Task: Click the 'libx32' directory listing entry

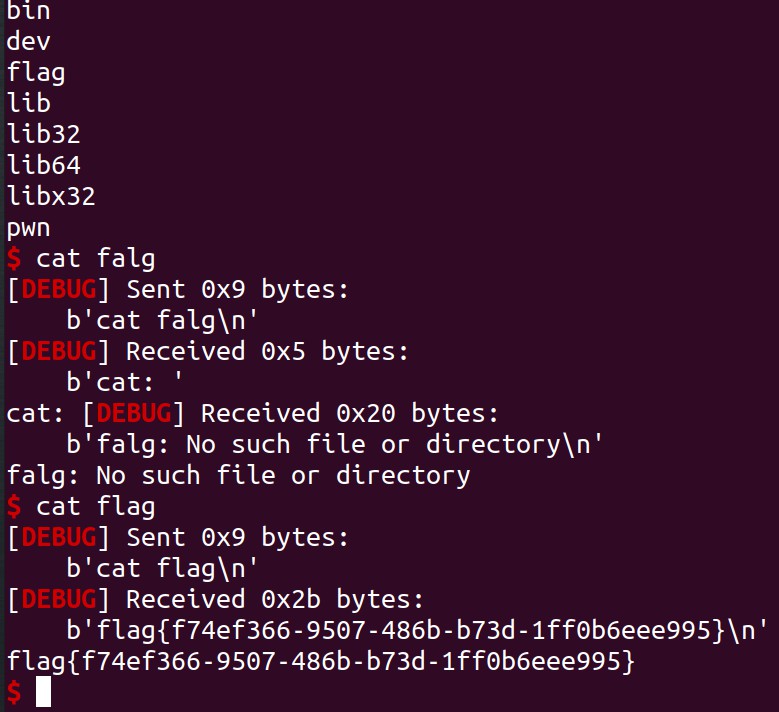Action: 51,196
